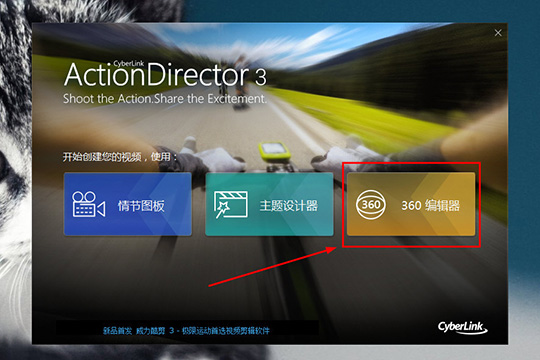Click the video camera storyboard icon
The height and width of the screenshot is (360, 540).
click(89, 205)
